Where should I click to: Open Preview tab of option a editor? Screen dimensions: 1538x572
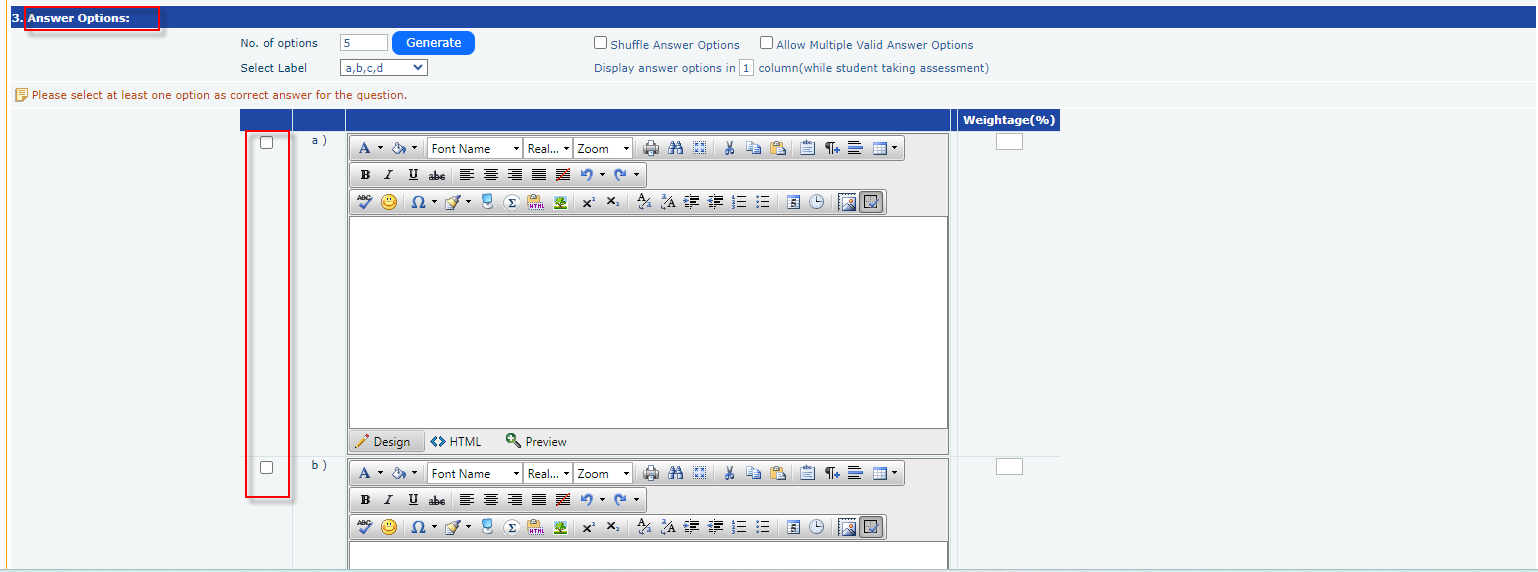(x=536, y=442)
